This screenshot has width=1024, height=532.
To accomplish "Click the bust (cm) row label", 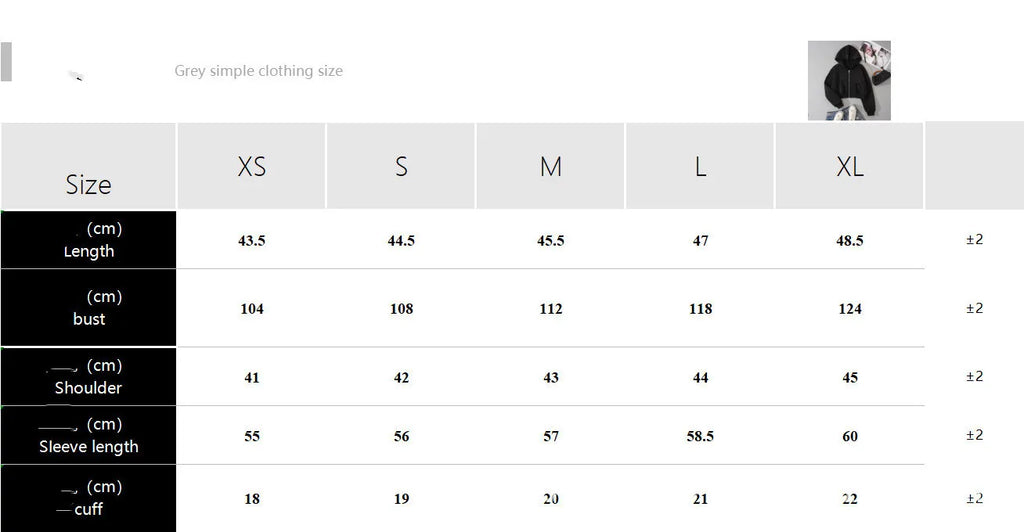I will pyautogui.click(x=89, y=308).
